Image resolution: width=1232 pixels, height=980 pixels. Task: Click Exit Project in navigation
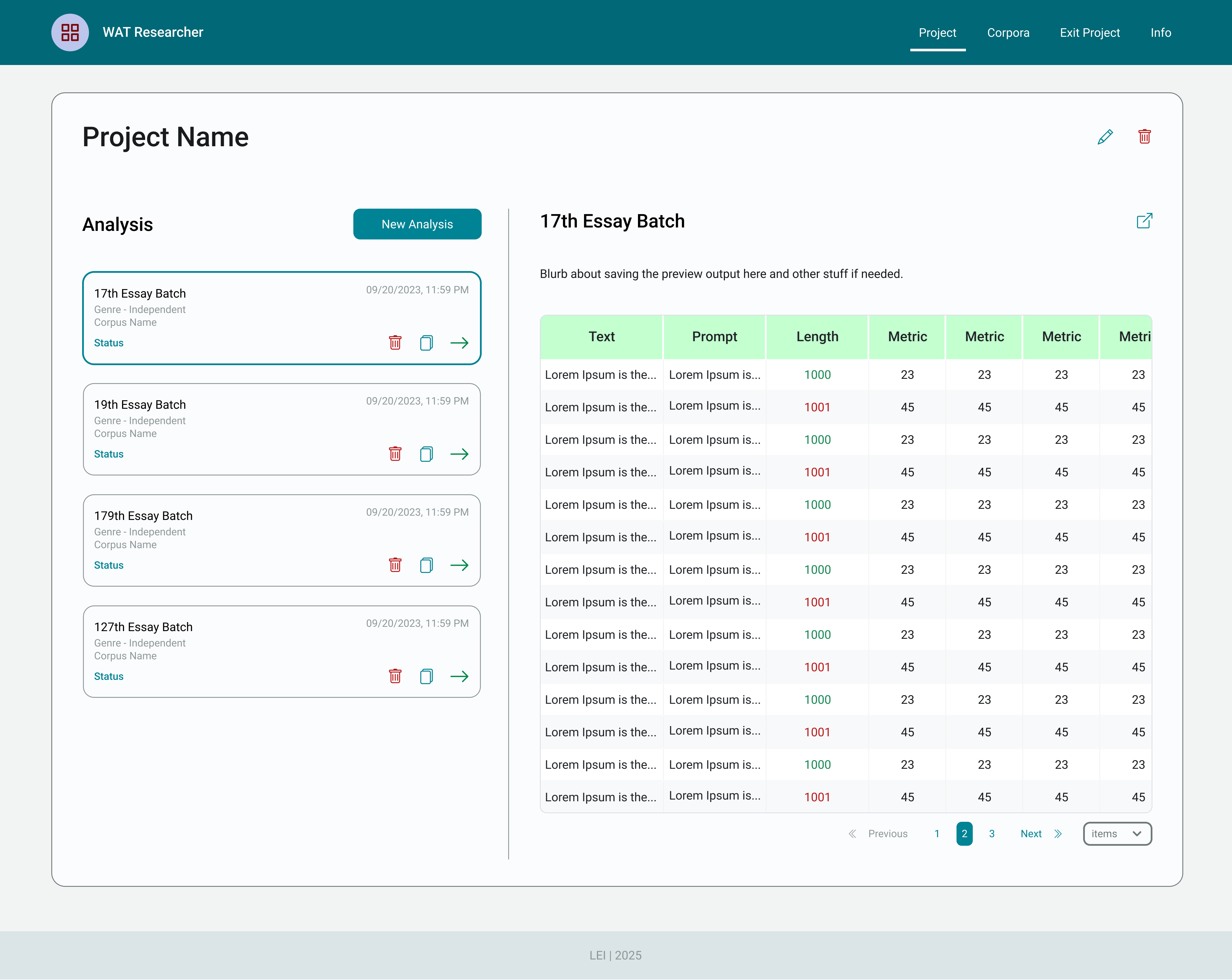coord(1090,32)
